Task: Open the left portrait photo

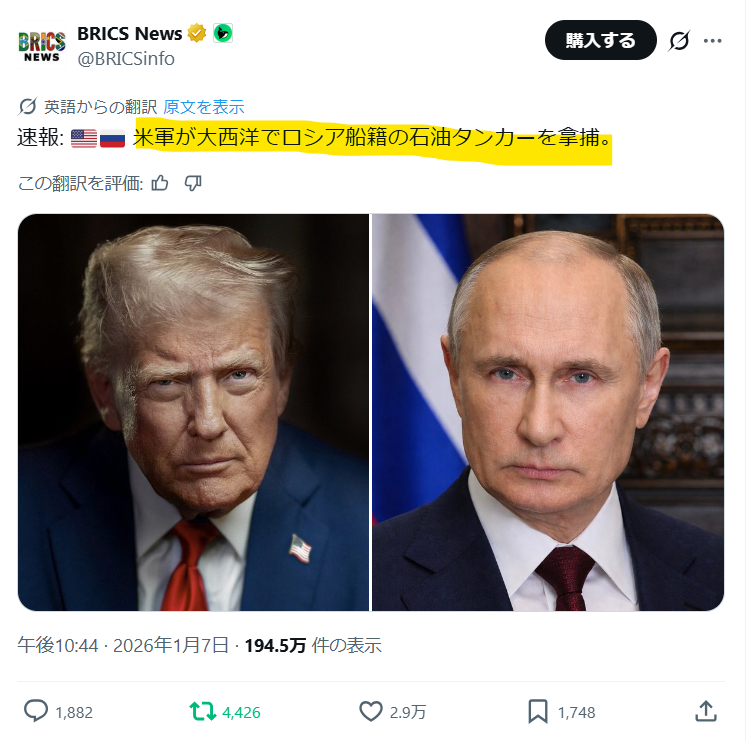Action: 193,412
